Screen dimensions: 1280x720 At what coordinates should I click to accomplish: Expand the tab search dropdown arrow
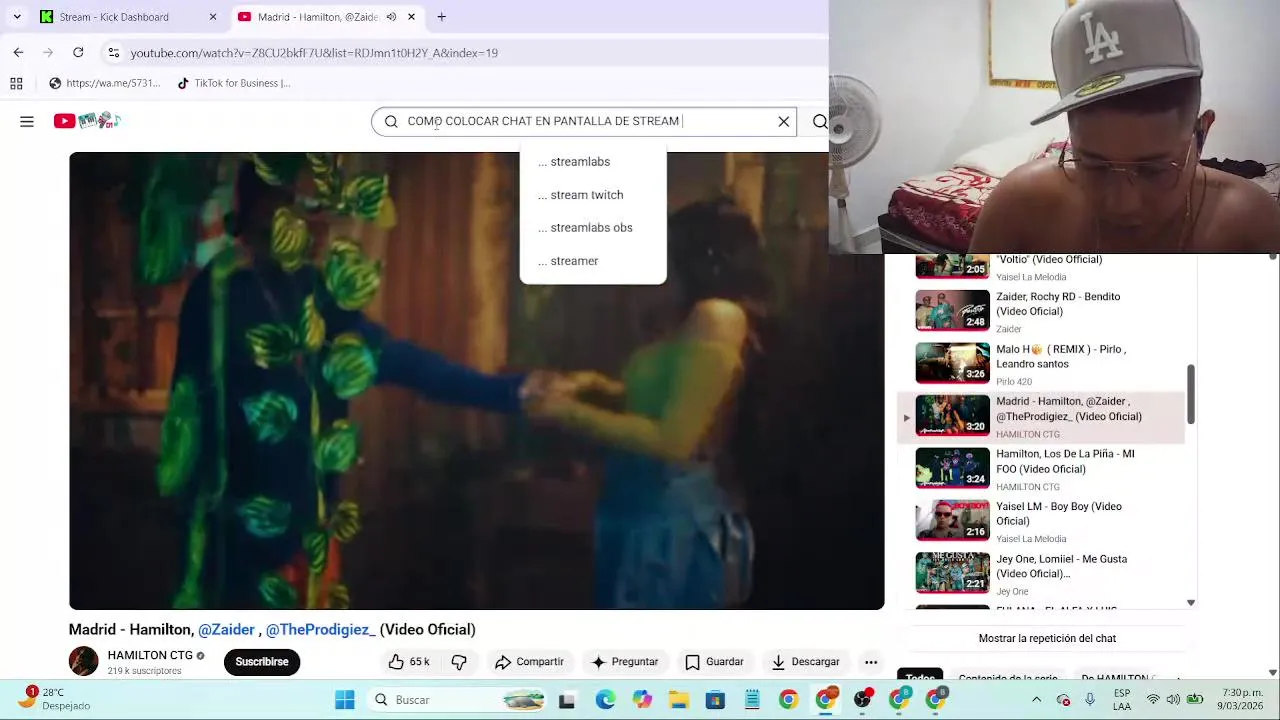point(17,17)
